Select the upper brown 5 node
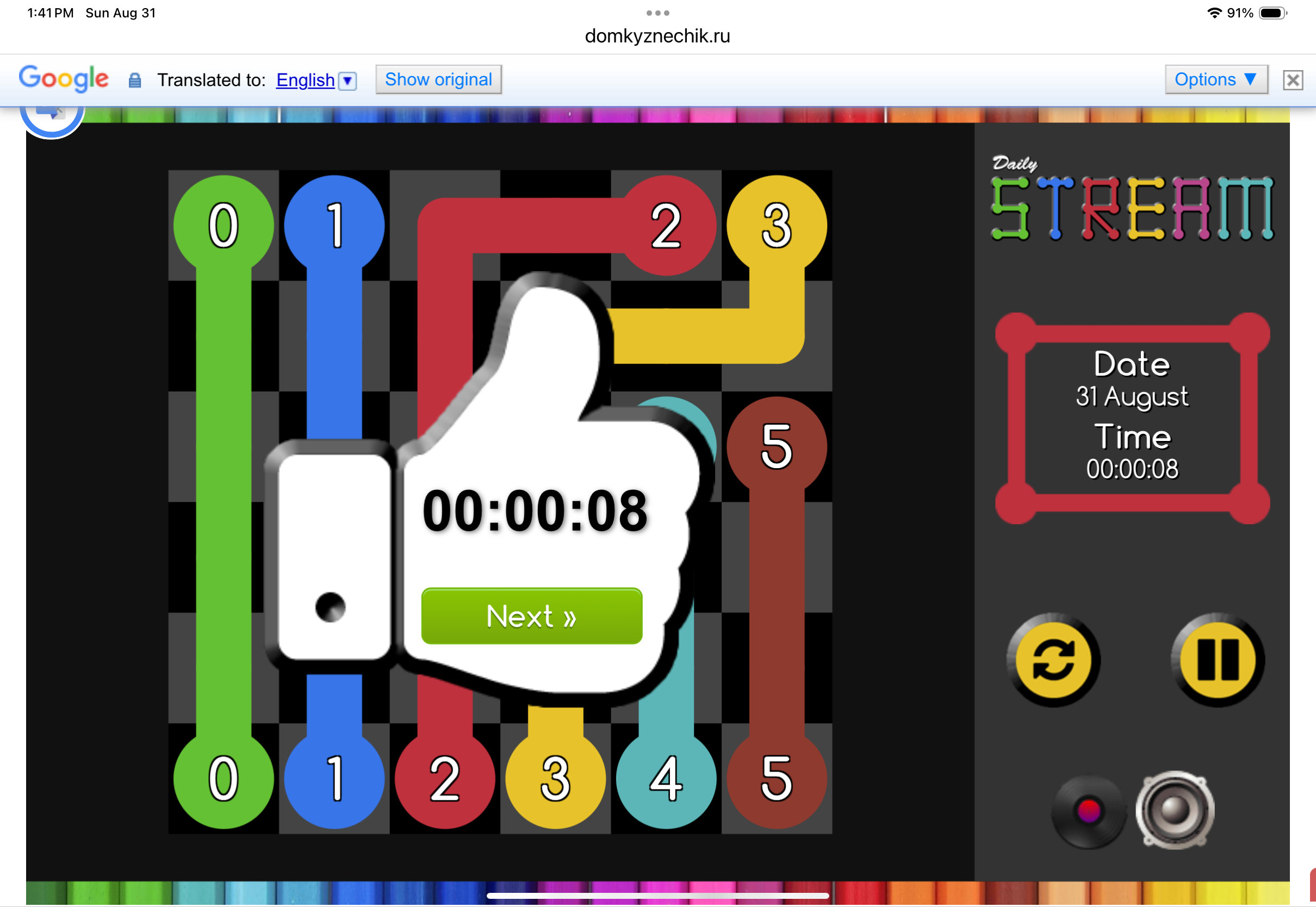This screenshot has width=1316, height=907. [777, 446]
